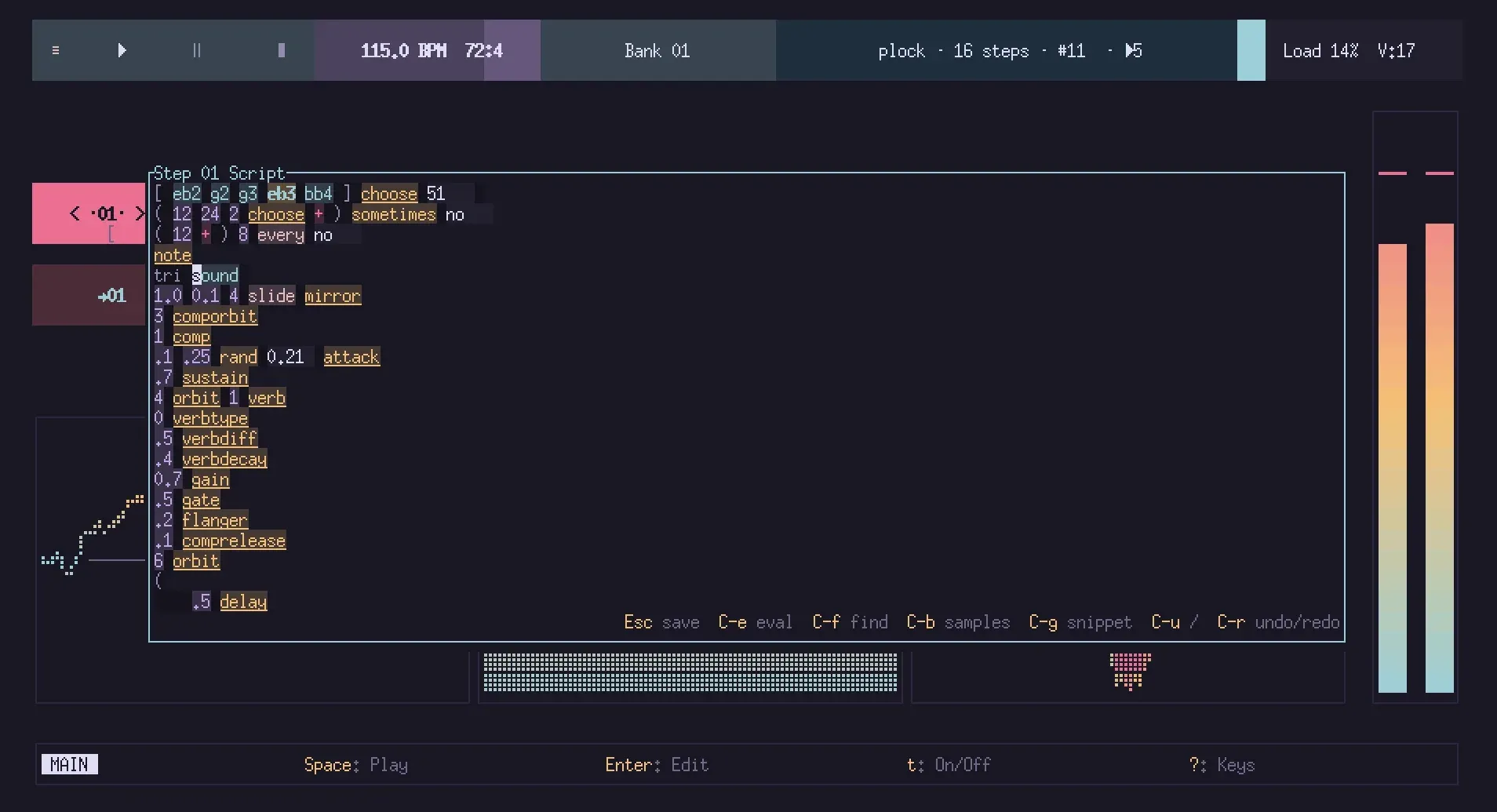Click the verbtype keyword
Image resolution: width=1497 pixels, height=812 pixels.
tap(210, 418)
